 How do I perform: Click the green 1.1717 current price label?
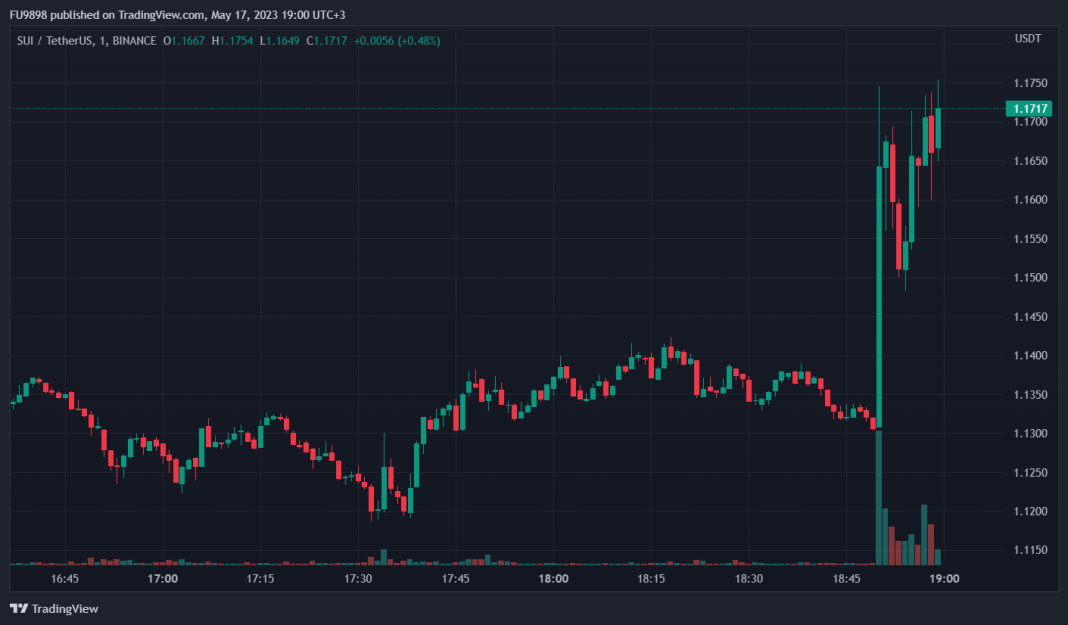point(1030,108)
